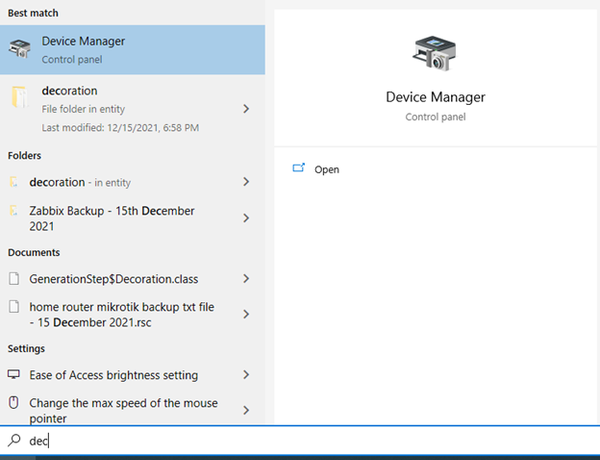Click the GenerationStep$Decoration.class document icon

point(14,279)
